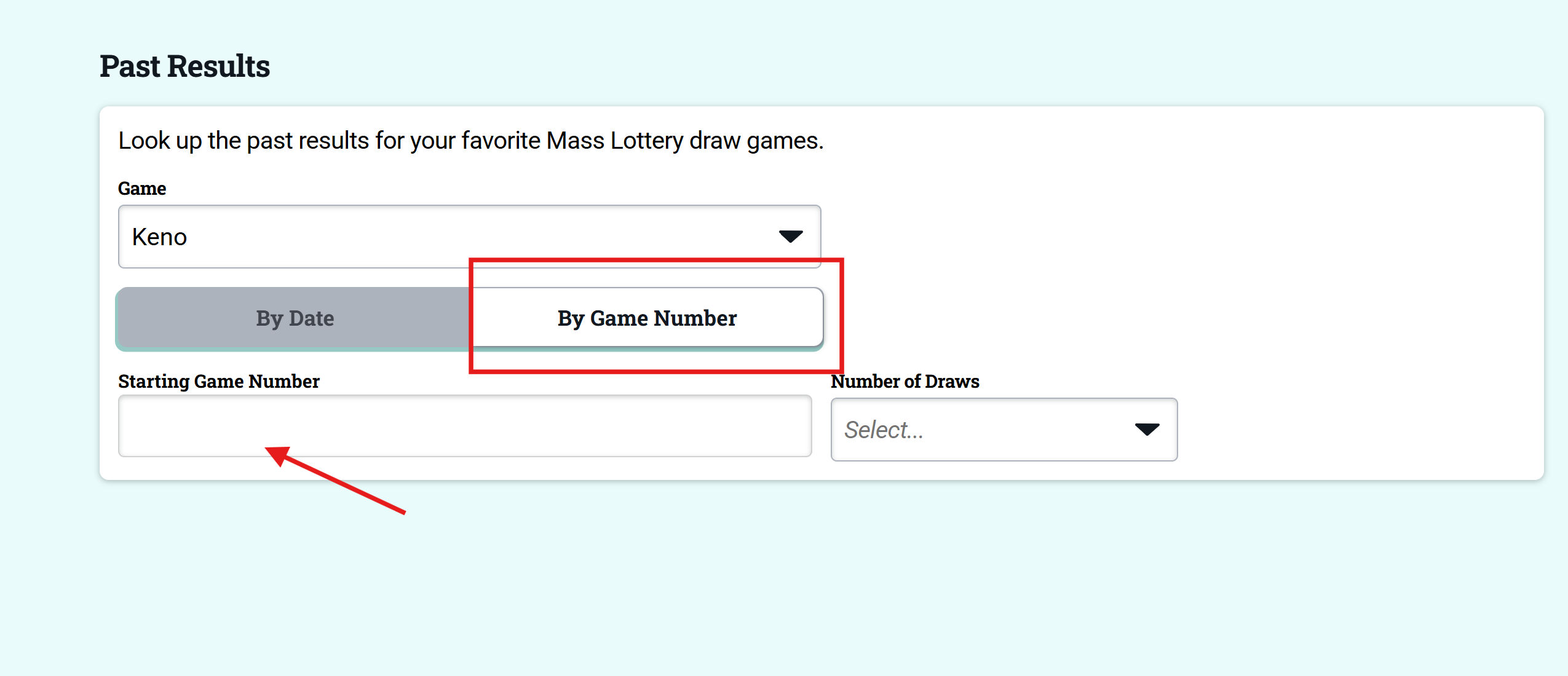Viewport: 1568px width, 676px height.
Task: Click the Game dropdown caret arrow
Action: [x=791, y=236]
